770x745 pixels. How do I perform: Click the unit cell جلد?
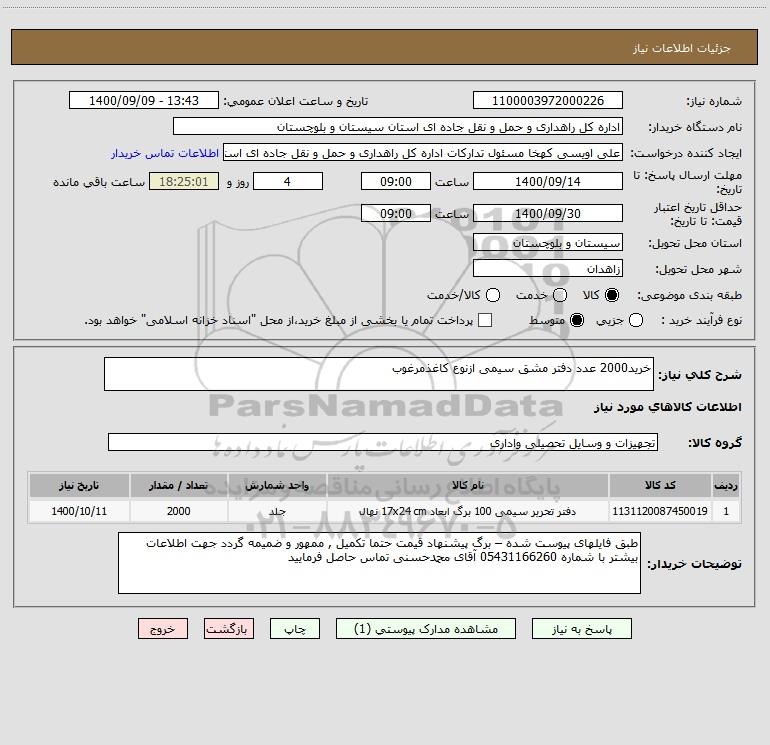click(x=277, y=511)
